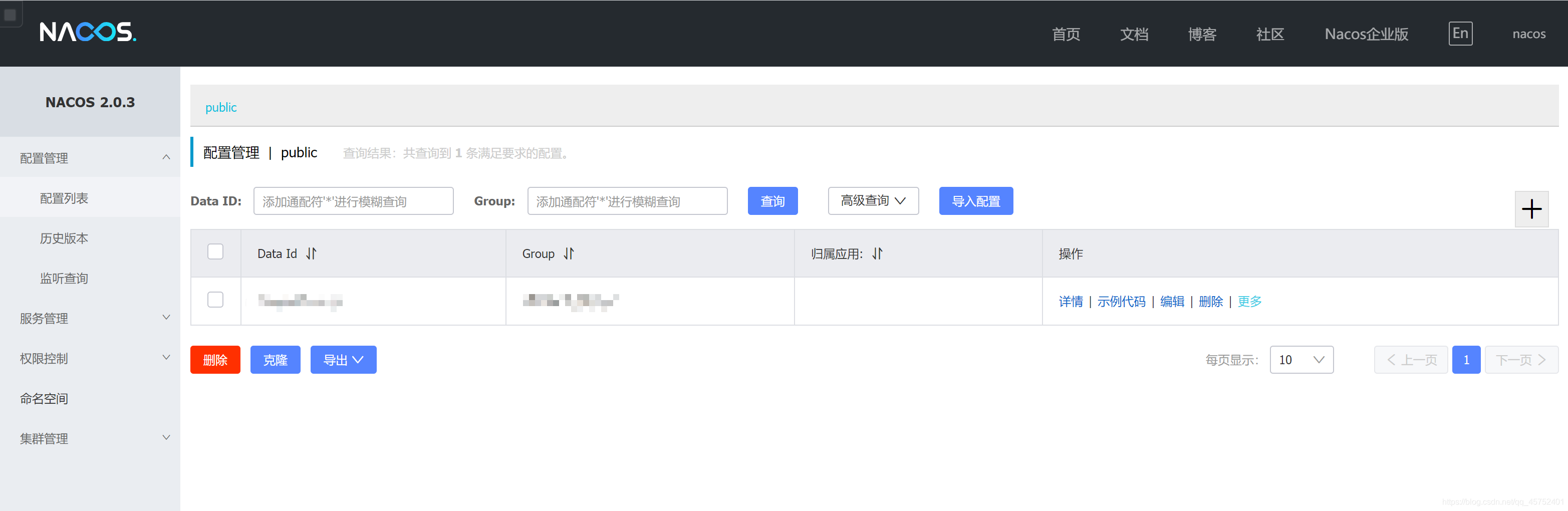
Task: Click the 克隆 clone button
Action: (x=275, y=359)
